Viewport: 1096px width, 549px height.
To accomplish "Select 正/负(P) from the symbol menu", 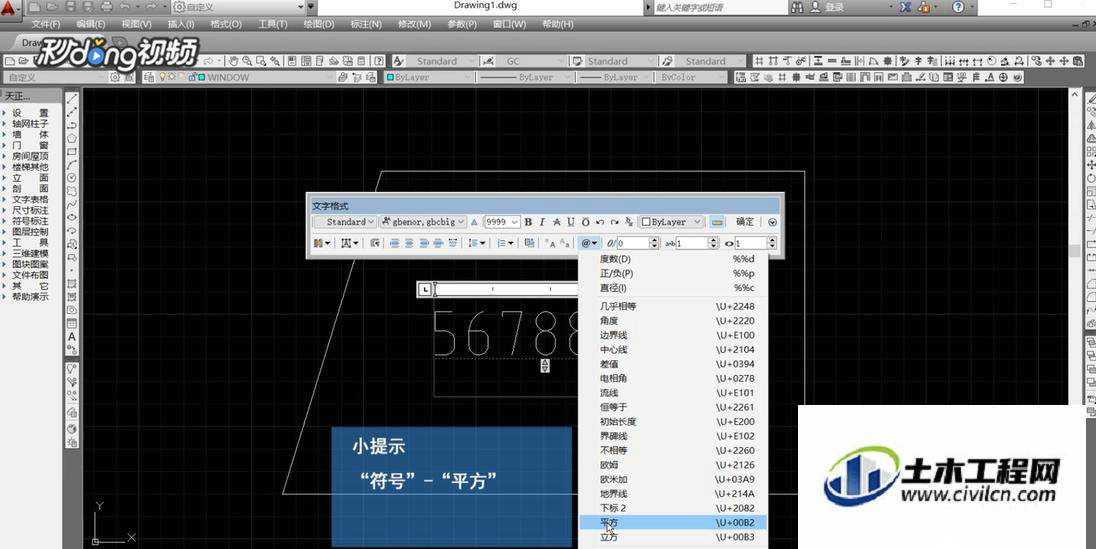I will point(674,273).
